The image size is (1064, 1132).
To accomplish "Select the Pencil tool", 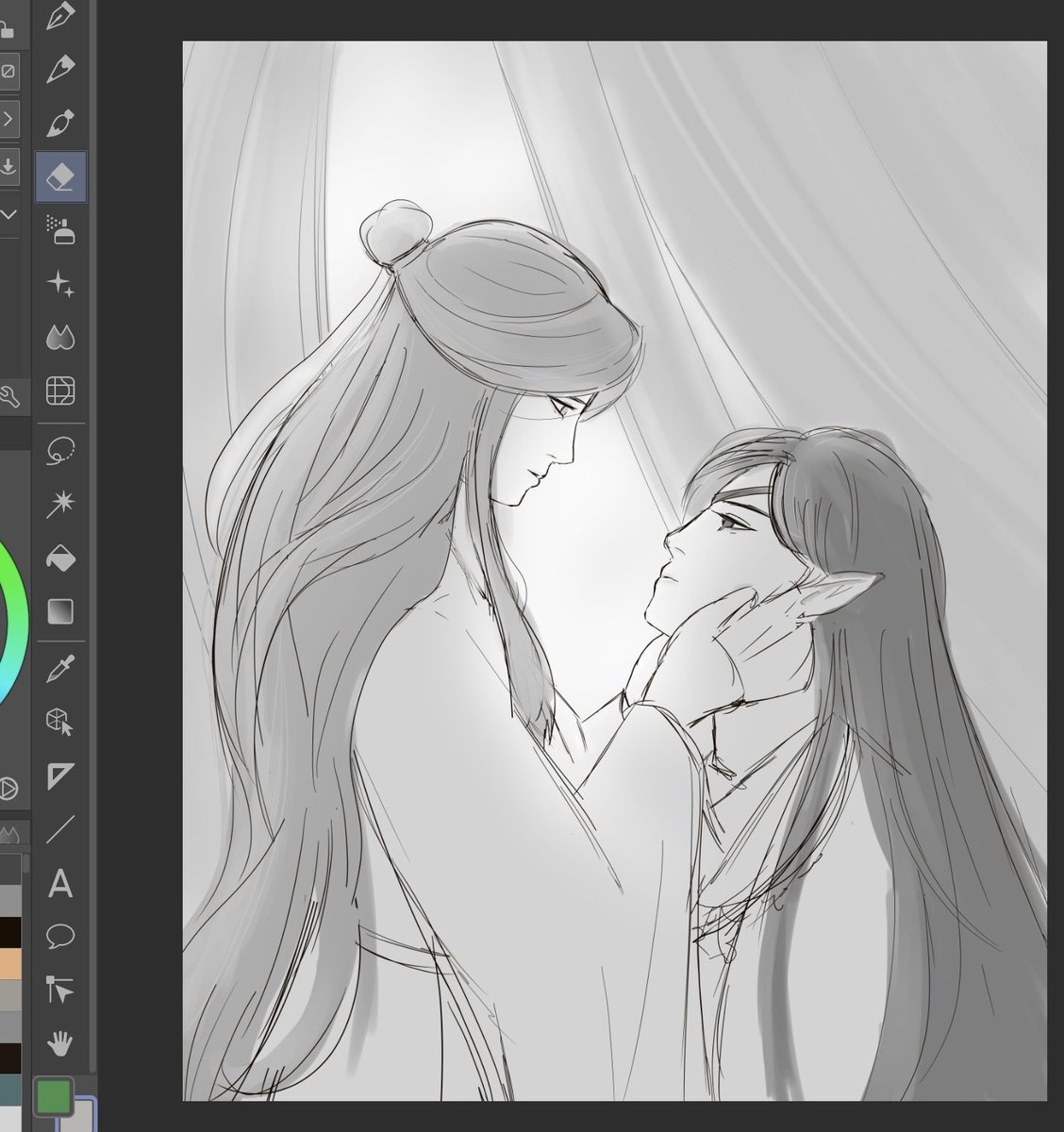I will pos(60,69).
